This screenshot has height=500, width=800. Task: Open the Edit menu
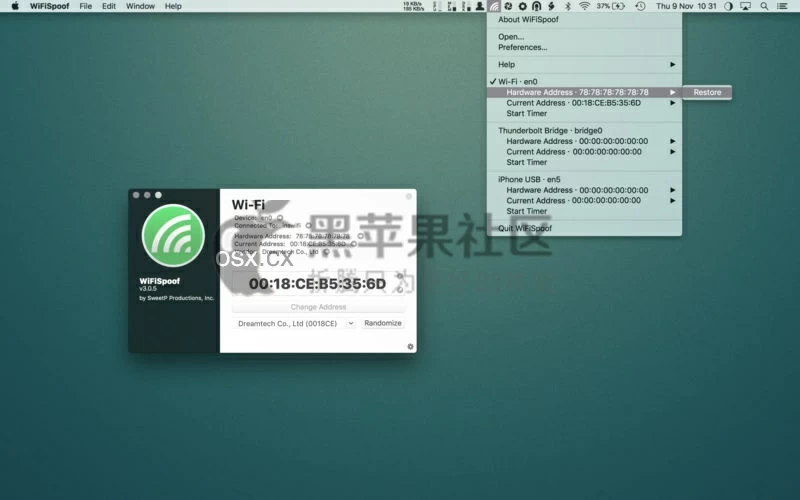(x=109, y=6)
